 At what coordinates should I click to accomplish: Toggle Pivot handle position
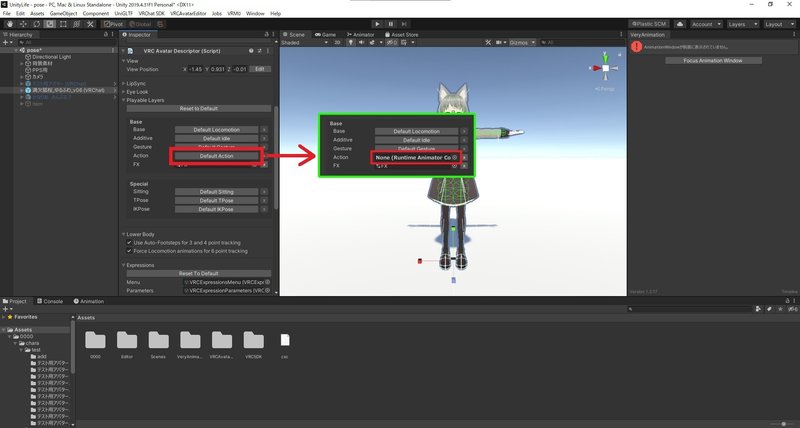(x=113, y=24)
